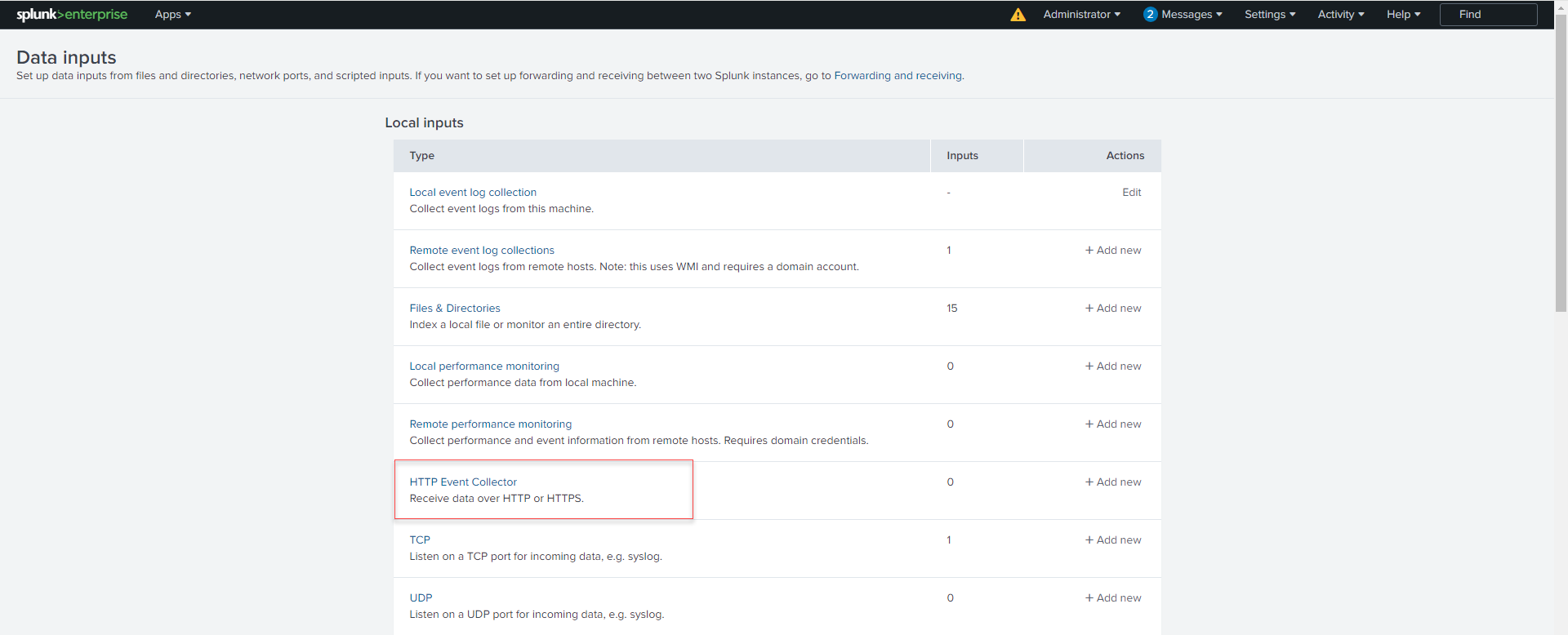Open the Messages dropdown

(1192, 15)
